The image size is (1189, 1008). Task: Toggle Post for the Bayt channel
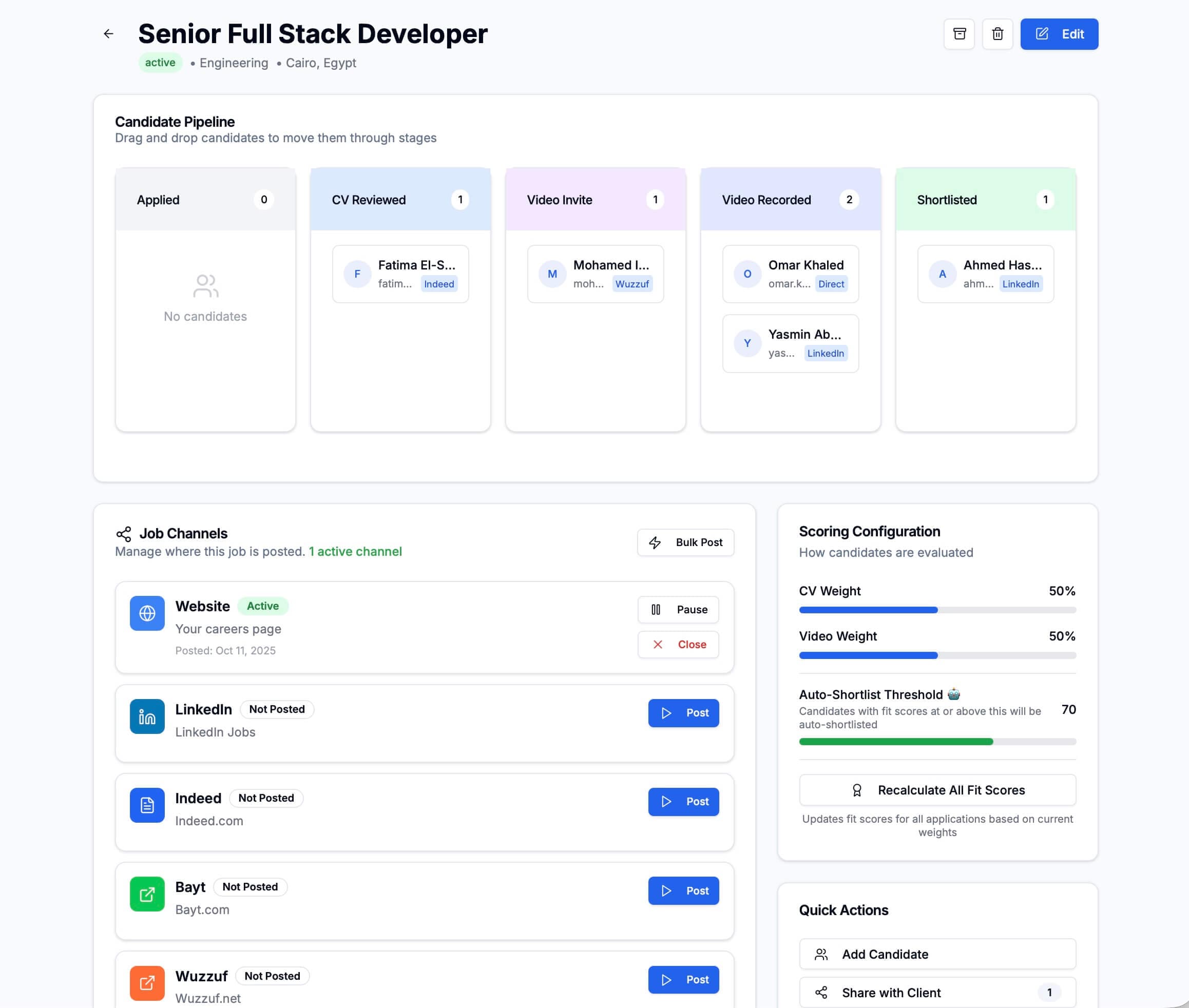pos(684,890)
